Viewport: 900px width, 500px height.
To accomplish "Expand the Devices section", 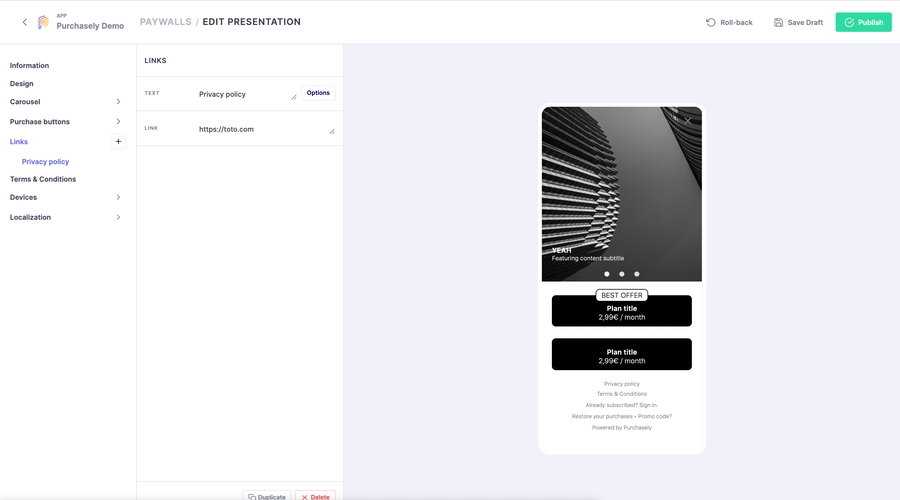I will (118, 198).
